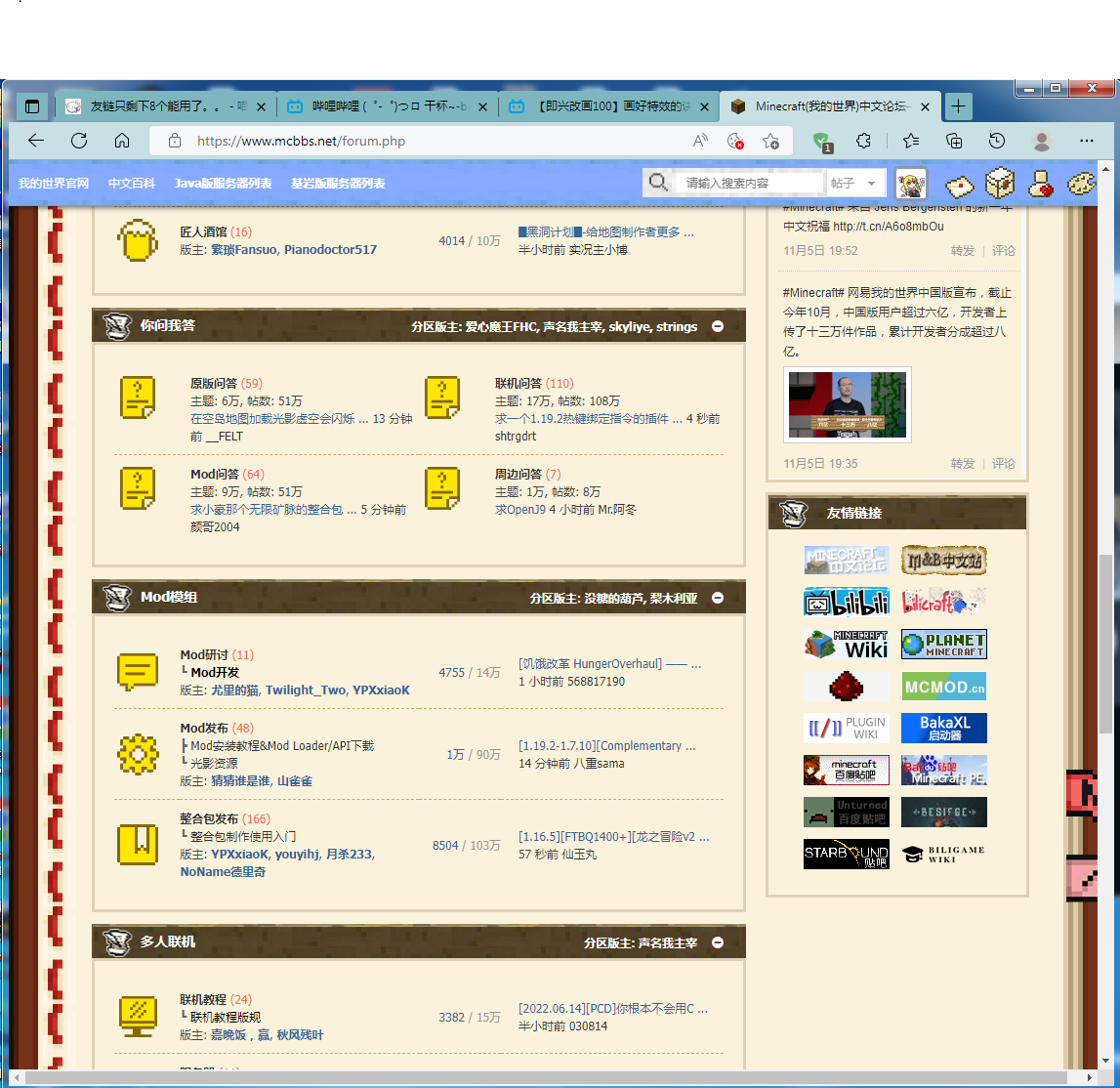The image size is (1120, 1088).
Task: Click the Mod研讨 speech bubble icon
Action: 138,672
